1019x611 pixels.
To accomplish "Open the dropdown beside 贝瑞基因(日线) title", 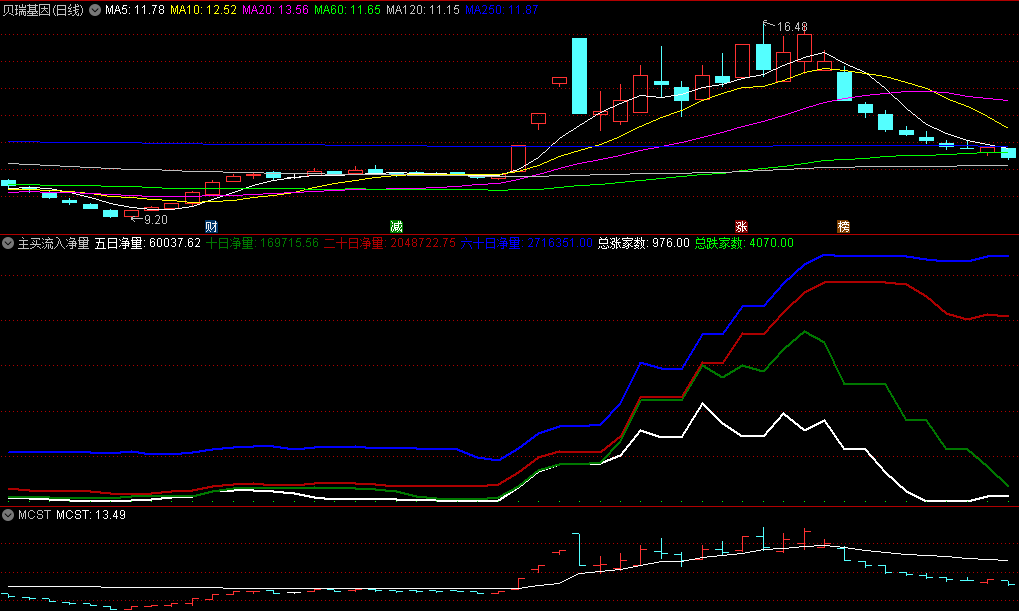I will (95, 10).
